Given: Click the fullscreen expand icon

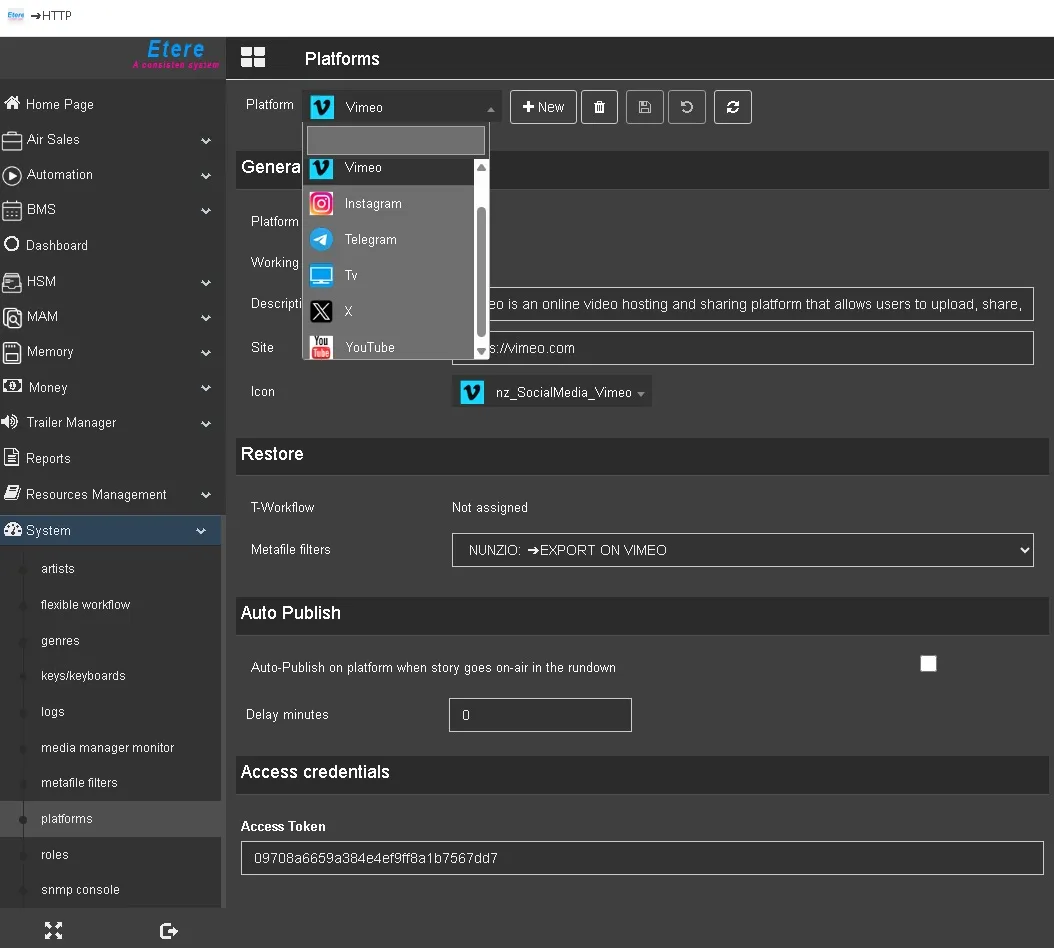Looking at the screenshot, I should [54, 931].
